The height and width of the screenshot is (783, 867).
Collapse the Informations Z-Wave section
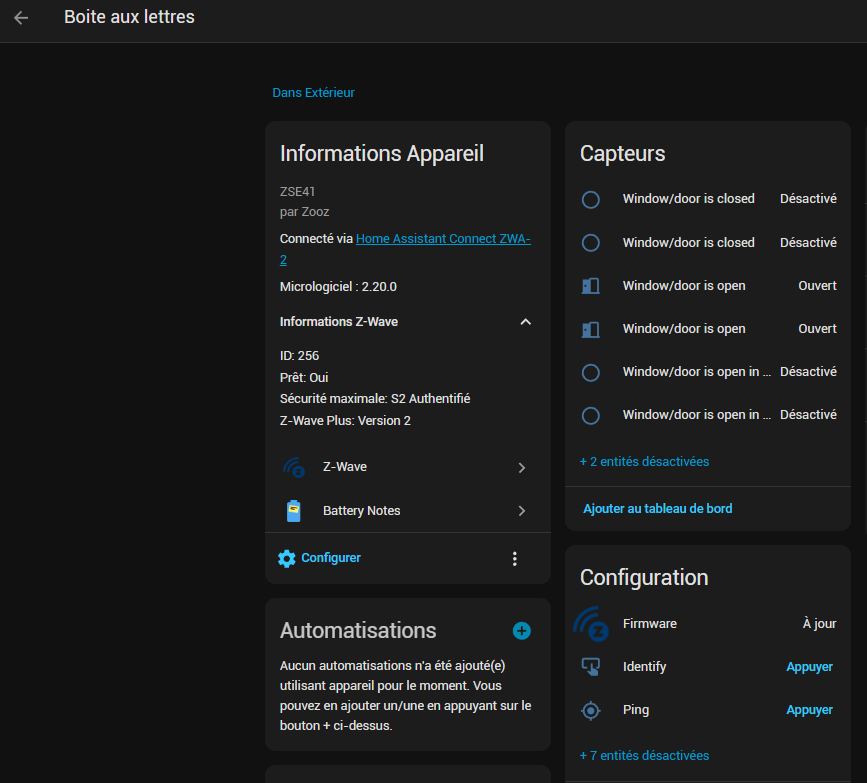point(525,322)
